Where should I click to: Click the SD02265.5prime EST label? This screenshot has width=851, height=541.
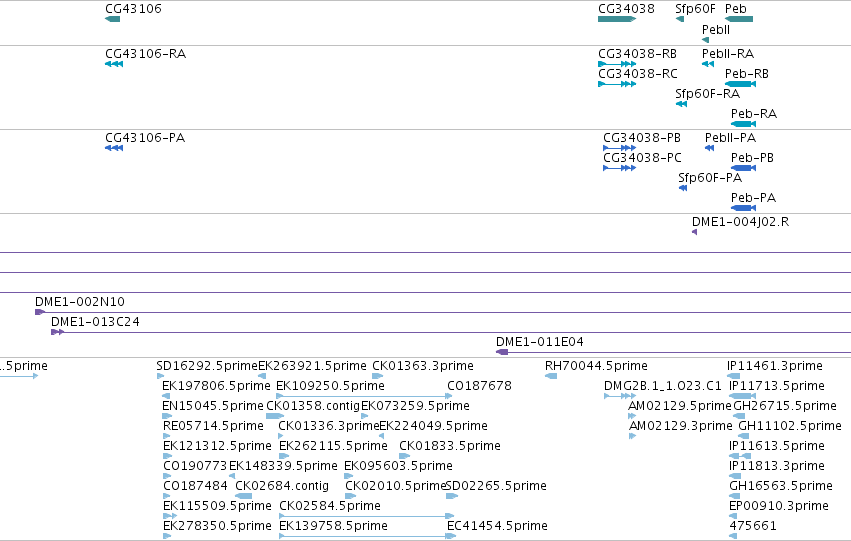point(496,486)
